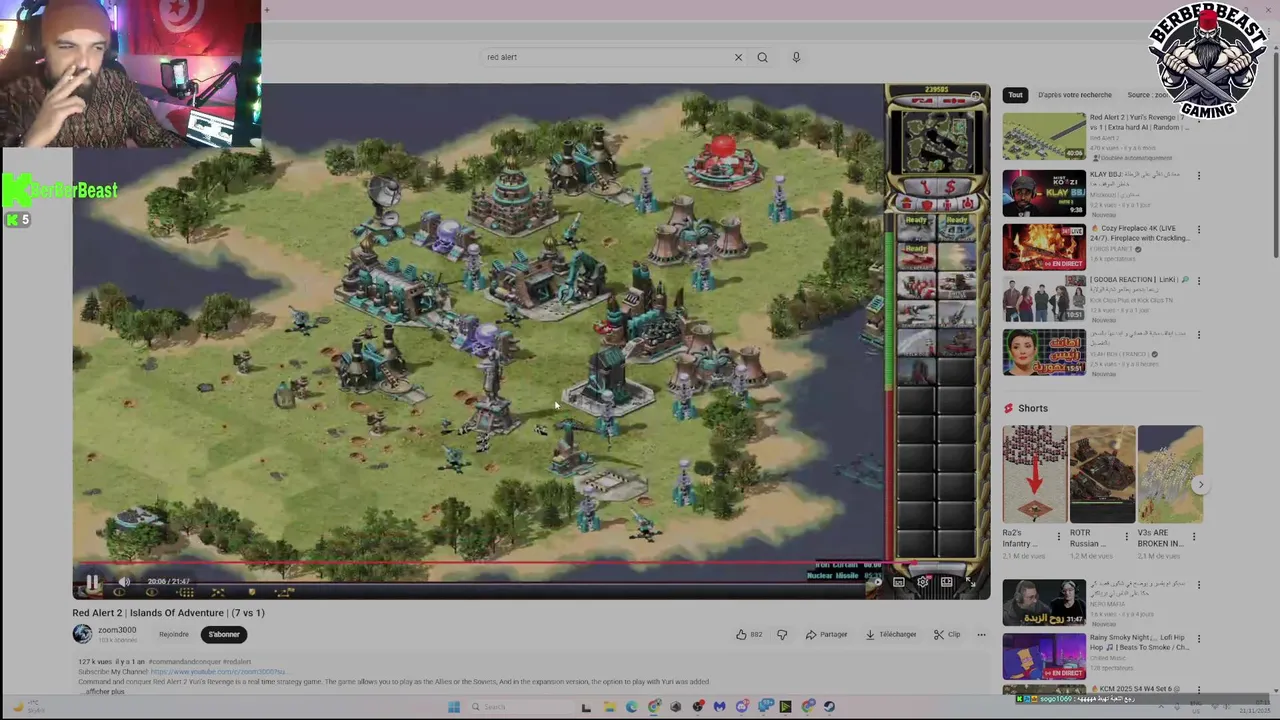Open options menu for GOOBA REACTION video
The width and height of the screenshot is (1280, 720).
[x=1198, y=281]
